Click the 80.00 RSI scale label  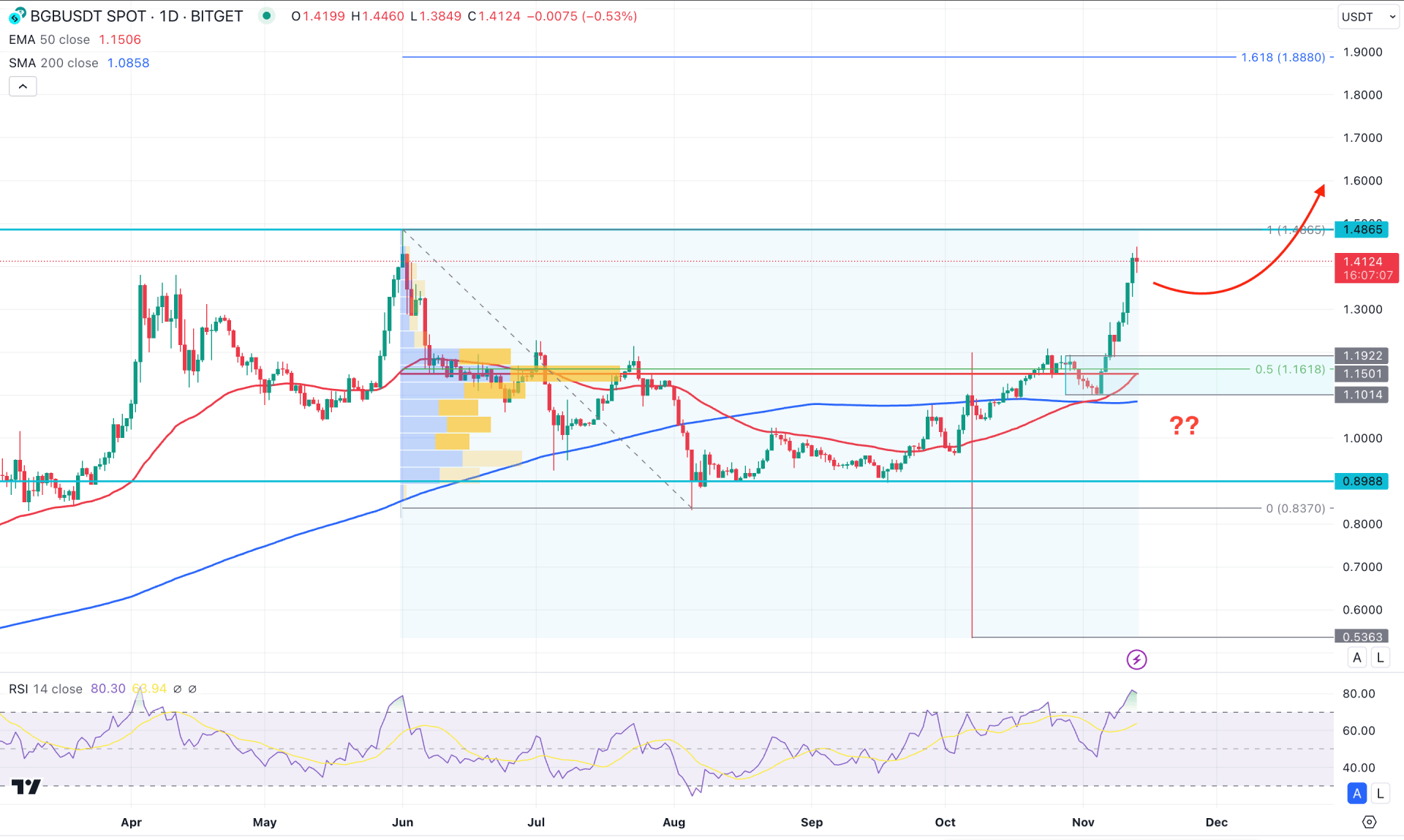[x=1359, y=693]
